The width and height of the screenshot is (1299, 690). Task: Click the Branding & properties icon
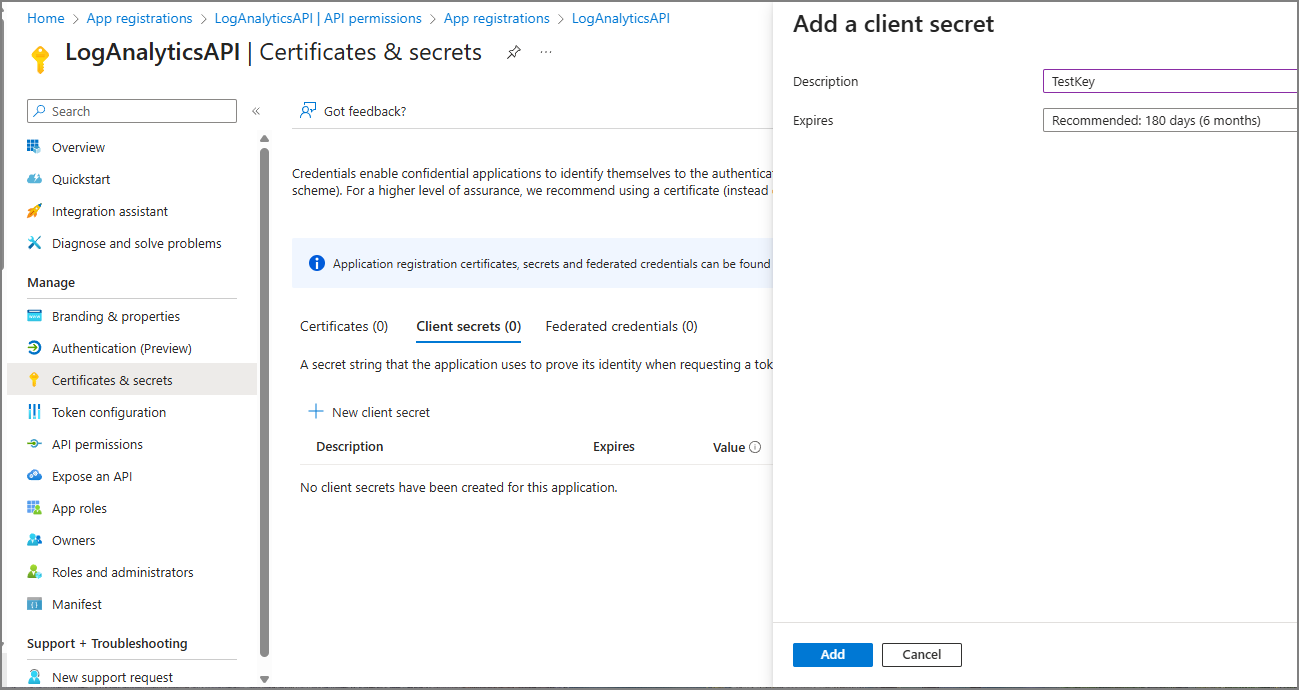coord(34,316)
